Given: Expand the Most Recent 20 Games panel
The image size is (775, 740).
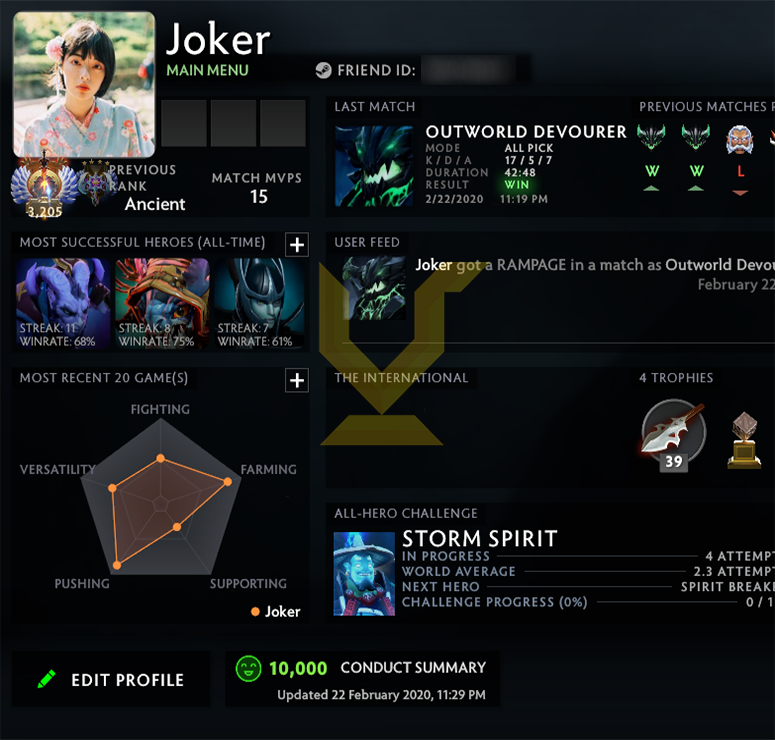Looking at the screenshot, I should [x=297, y=380].
